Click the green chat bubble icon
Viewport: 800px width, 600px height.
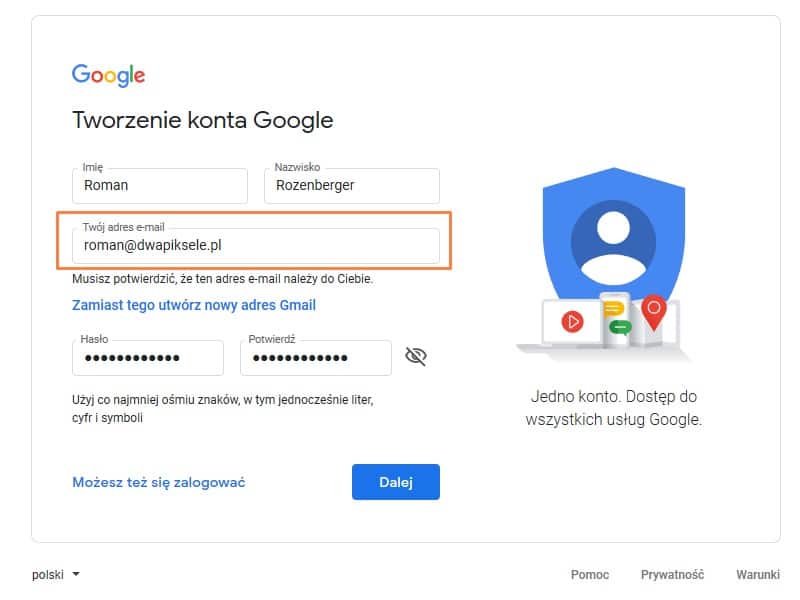(x=619, y=326)
